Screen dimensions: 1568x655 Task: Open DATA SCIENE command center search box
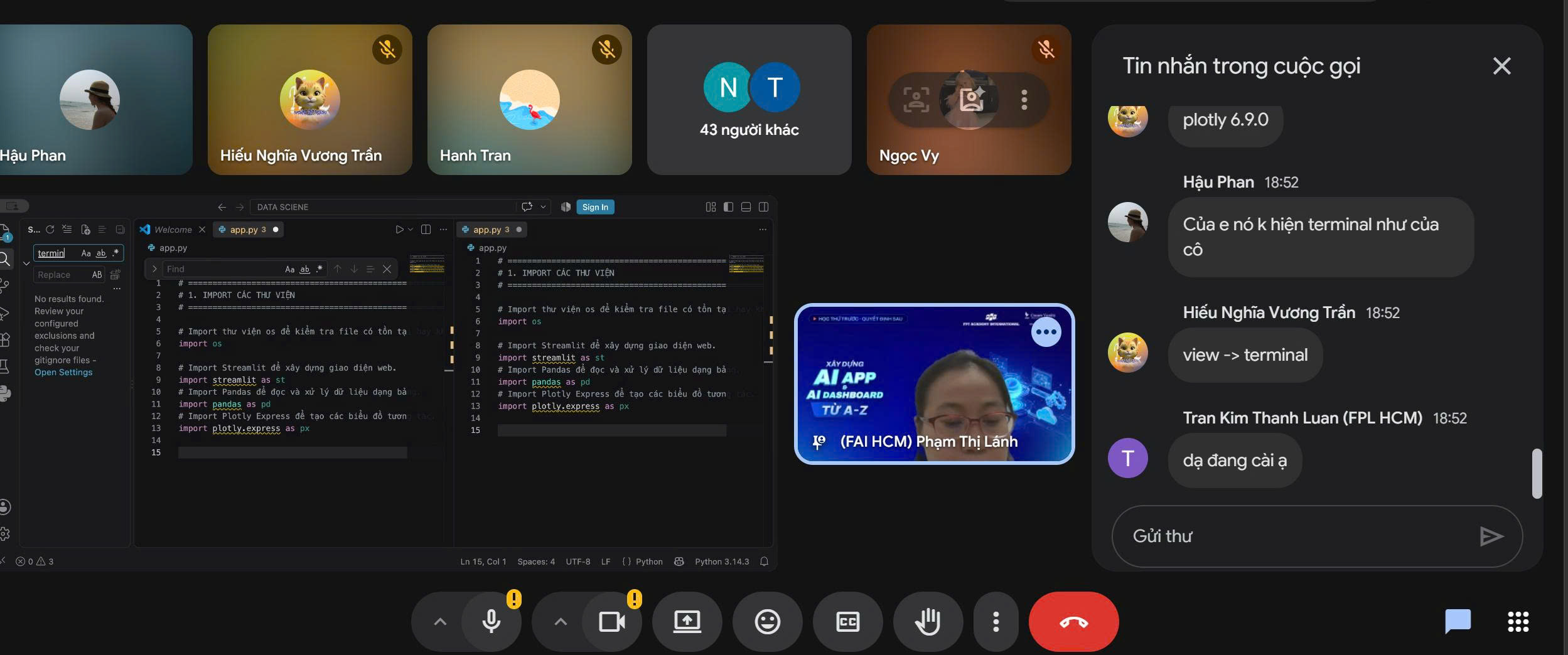click(383, 207)
